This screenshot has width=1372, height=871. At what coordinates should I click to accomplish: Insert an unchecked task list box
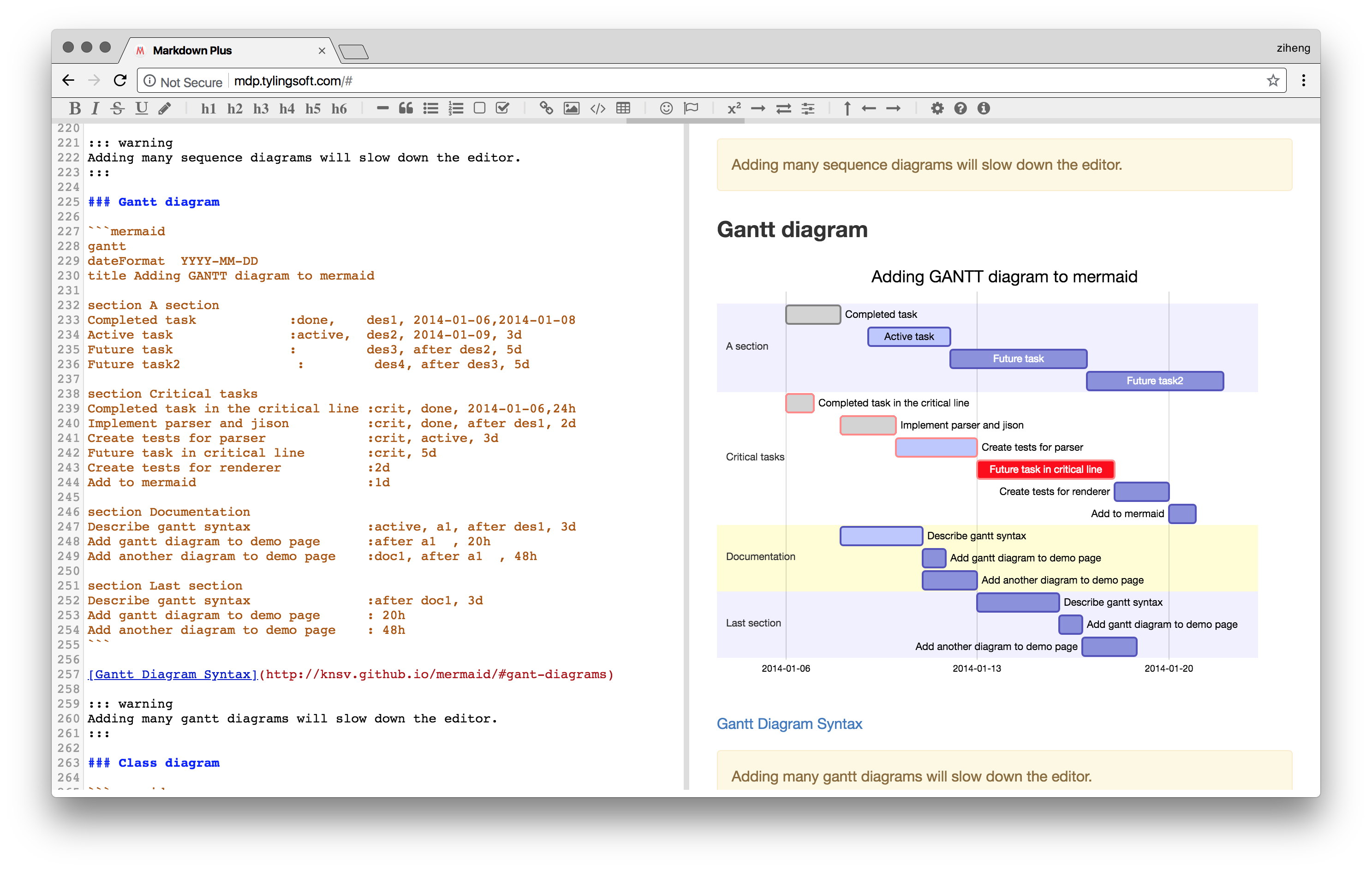click(x=479, y=108)
